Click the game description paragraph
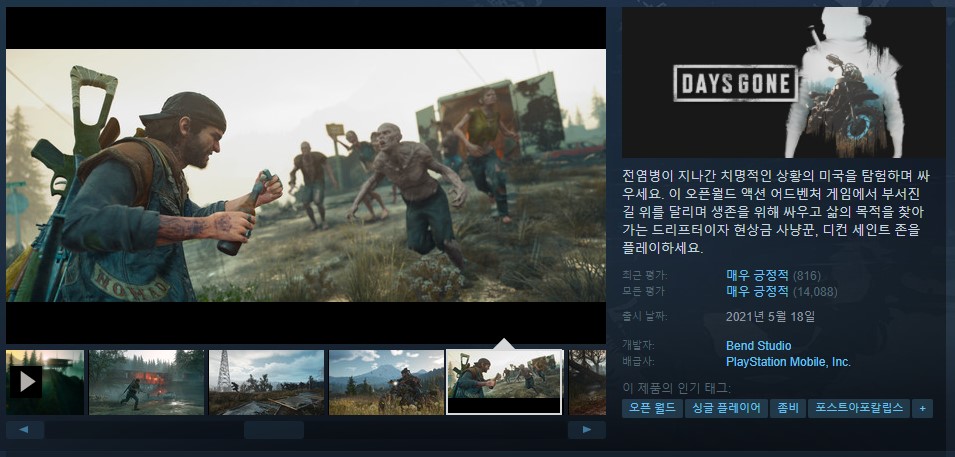 click(776, 213)
